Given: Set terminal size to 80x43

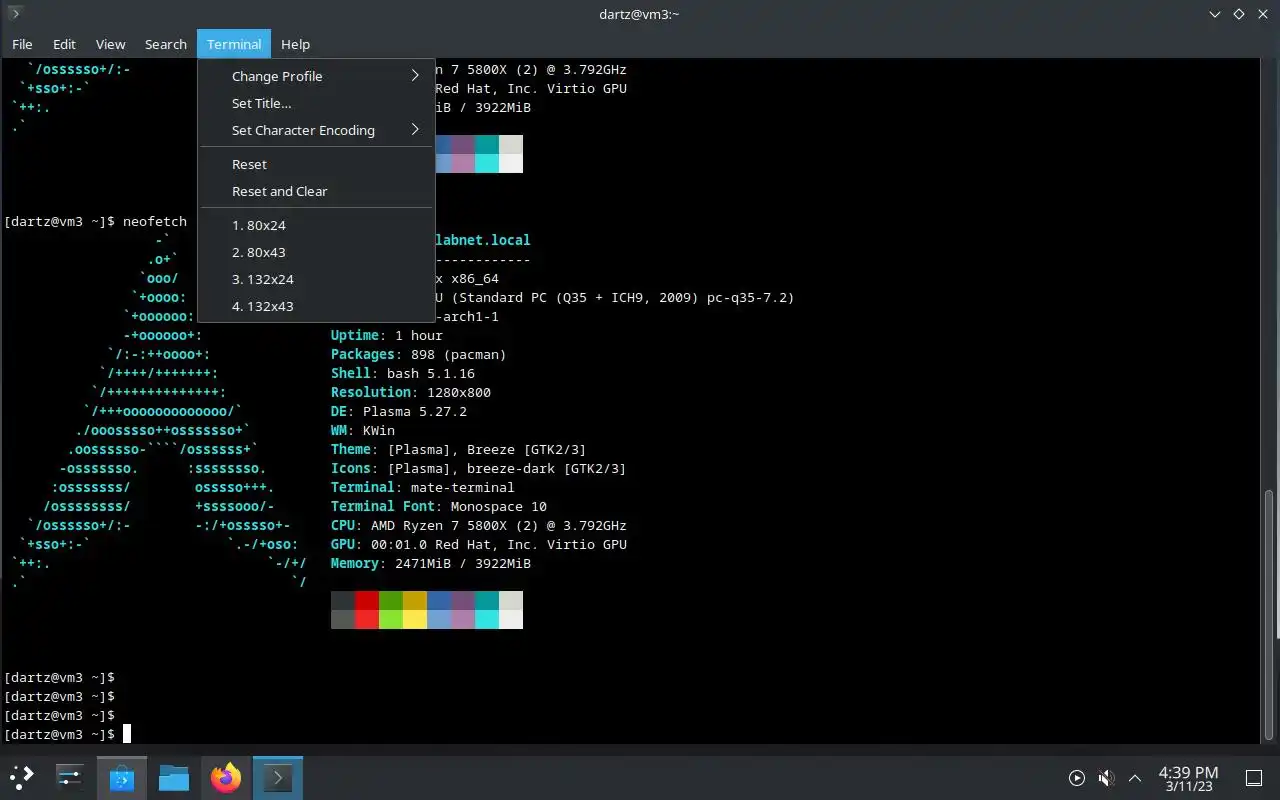Looking at the screenshot, I should [316, 252].
